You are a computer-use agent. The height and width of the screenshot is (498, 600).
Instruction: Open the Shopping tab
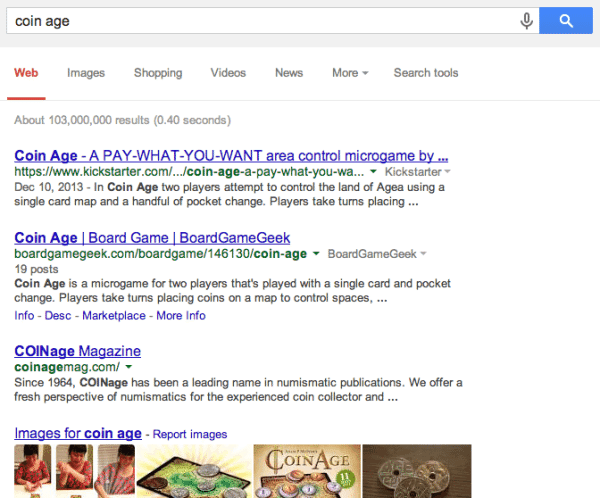(158, 73)
